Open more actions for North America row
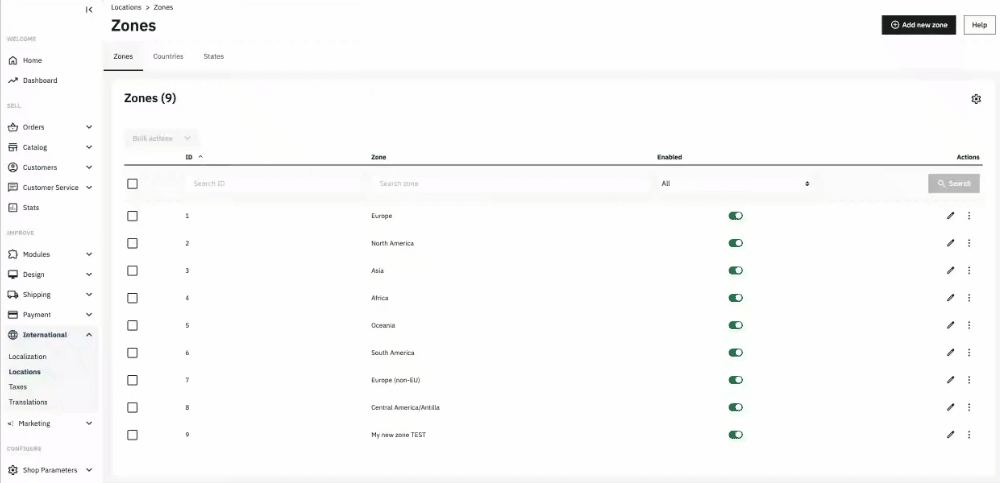The width and height of the screenshot is (1000, 483). coord(969,243)
